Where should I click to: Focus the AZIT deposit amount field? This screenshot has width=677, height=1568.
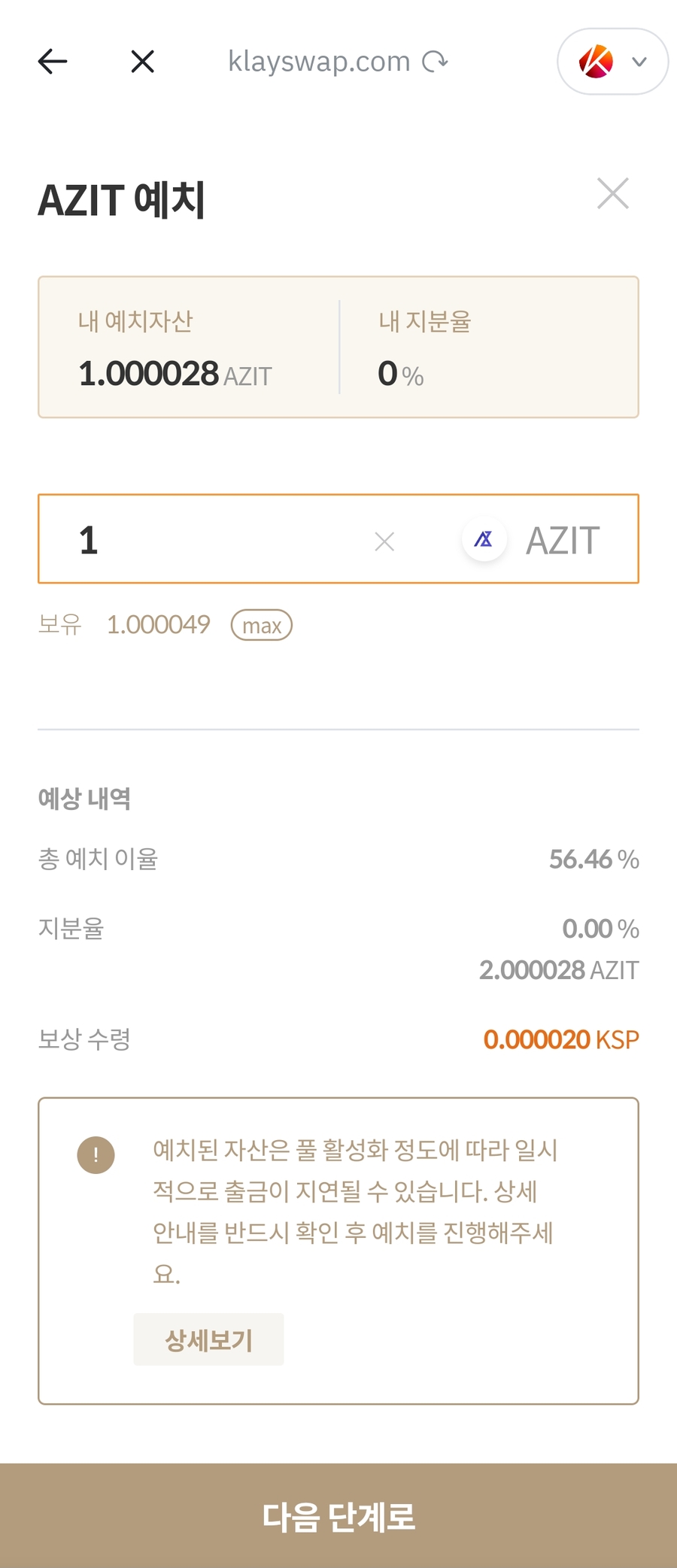tap(218, 539)
